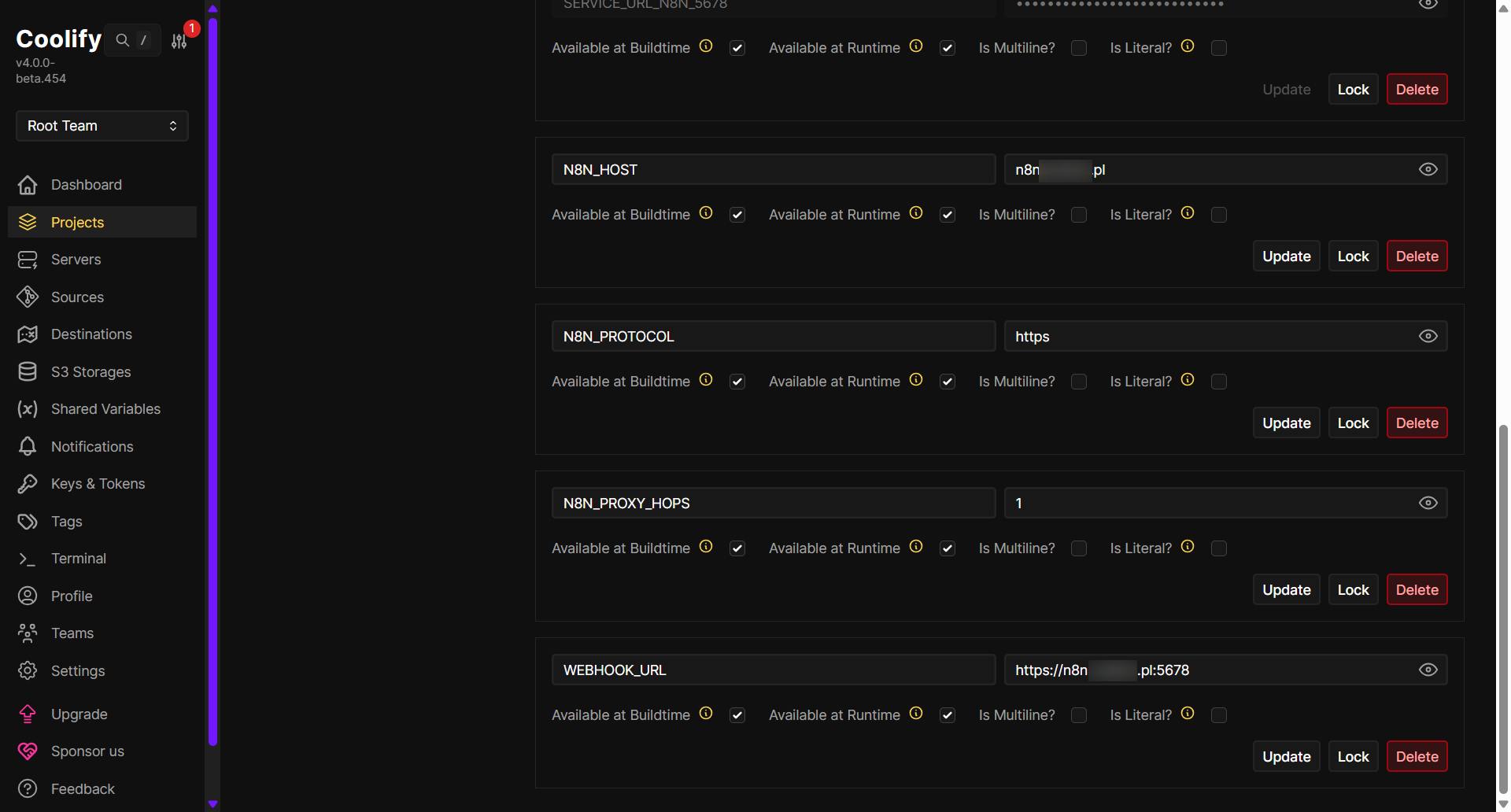Click info icon beside N8N_PROTOCOL Available at Runtime
The image size is (1511, 812).
click(x=916, y=380)
